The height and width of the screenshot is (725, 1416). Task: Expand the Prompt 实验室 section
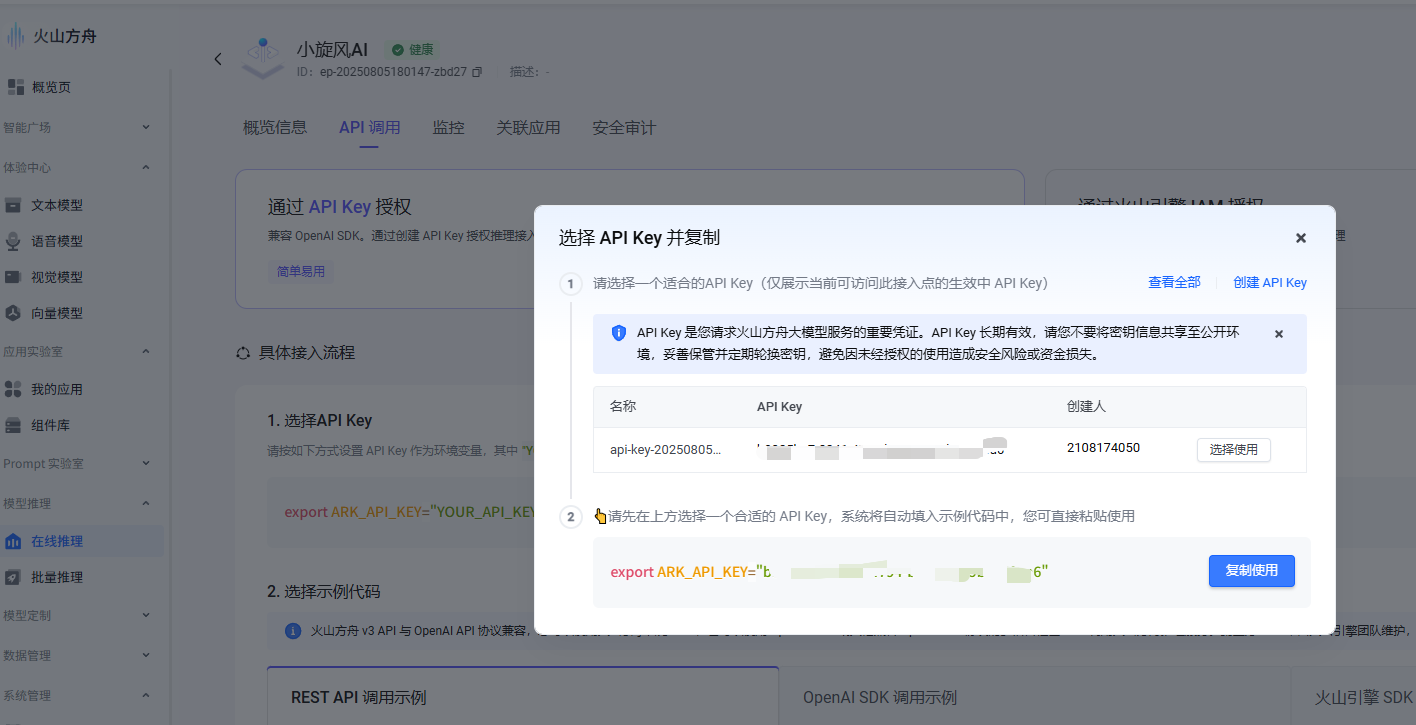[146, 463]
